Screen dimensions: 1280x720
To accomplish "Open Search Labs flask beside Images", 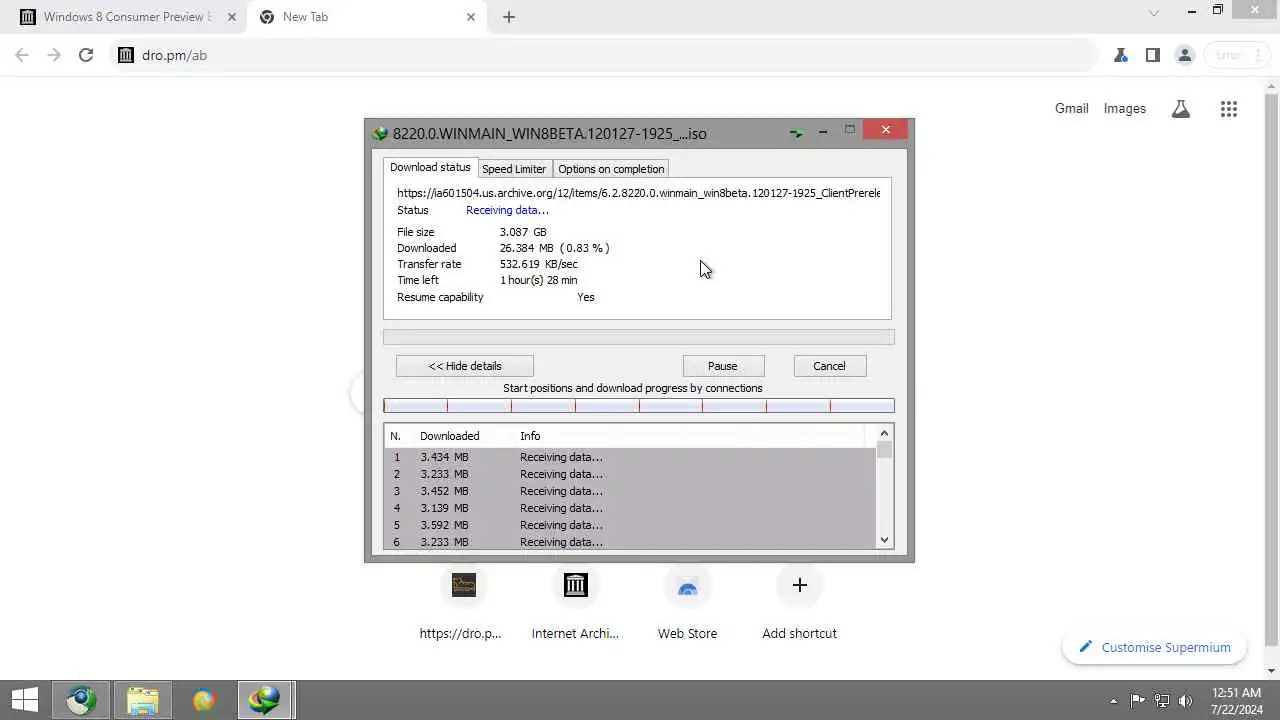I will [1181, 109].
